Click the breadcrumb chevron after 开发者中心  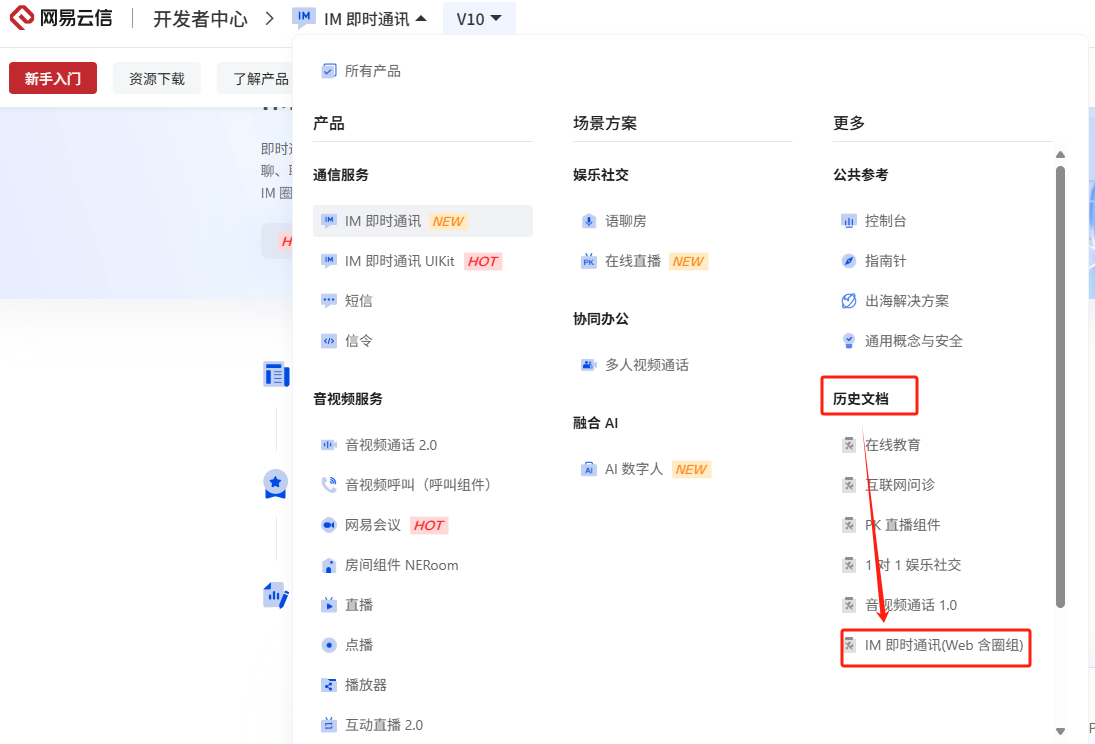tap(270, 19)
